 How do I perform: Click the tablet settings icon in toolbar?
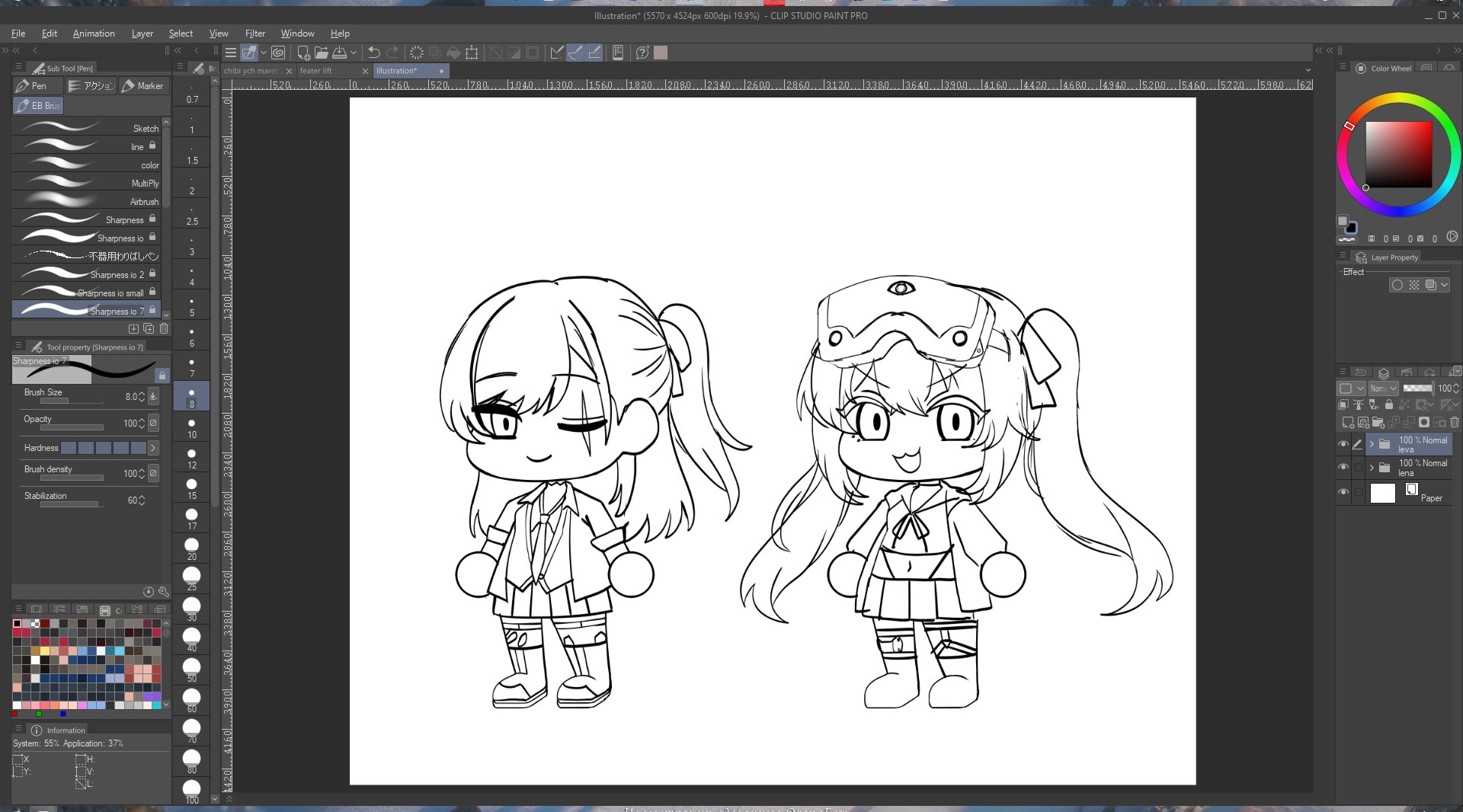[618, 53]
